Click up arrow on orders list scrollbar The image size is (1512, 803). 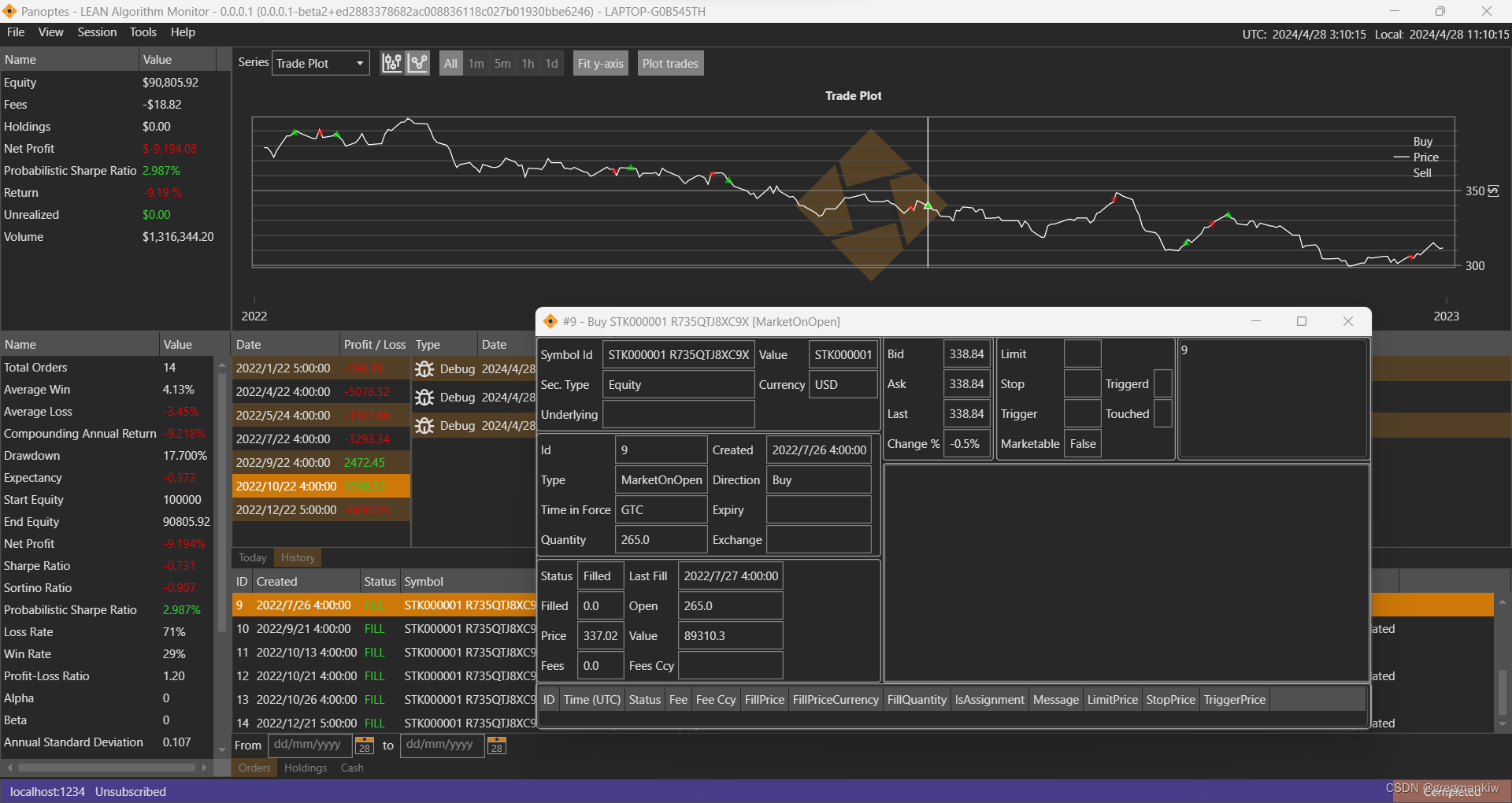[1503, 602]
